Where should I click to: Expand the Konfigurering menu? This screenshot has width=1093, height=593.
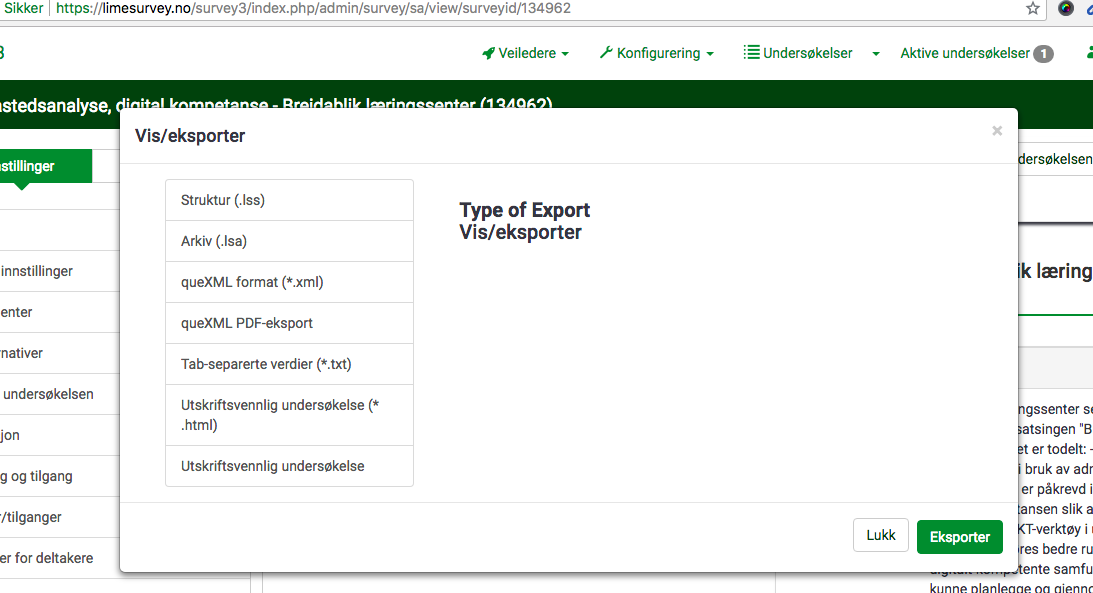pos(656,54)
